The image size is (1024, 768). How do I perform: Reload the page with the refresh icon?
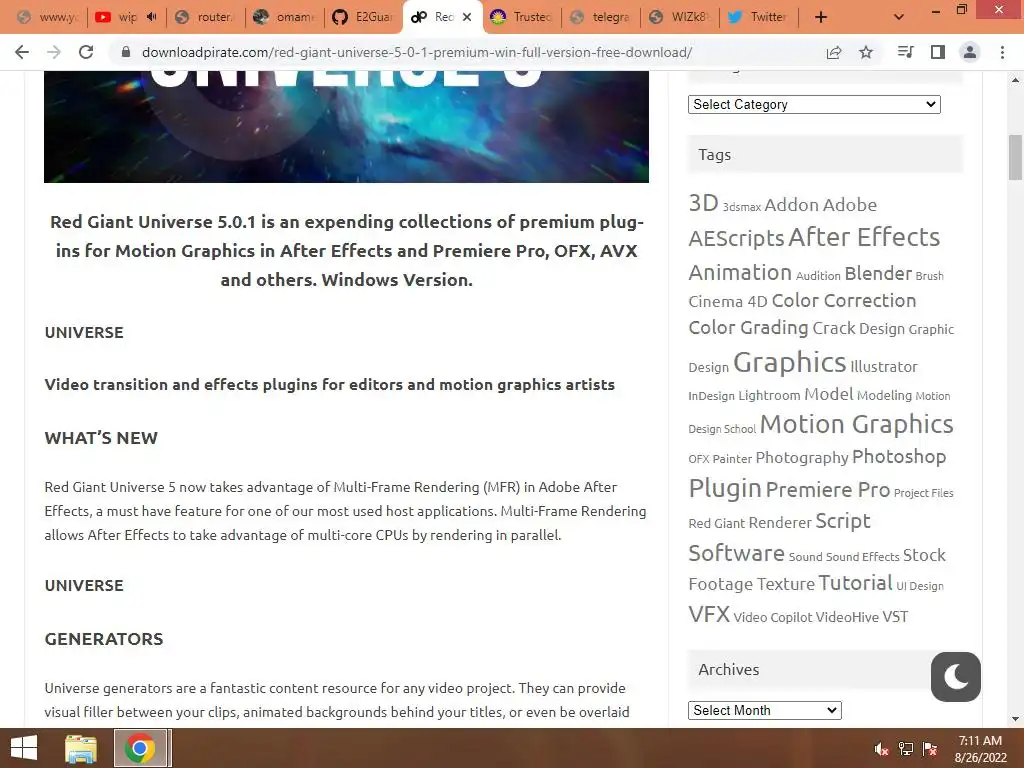(86, 52)
